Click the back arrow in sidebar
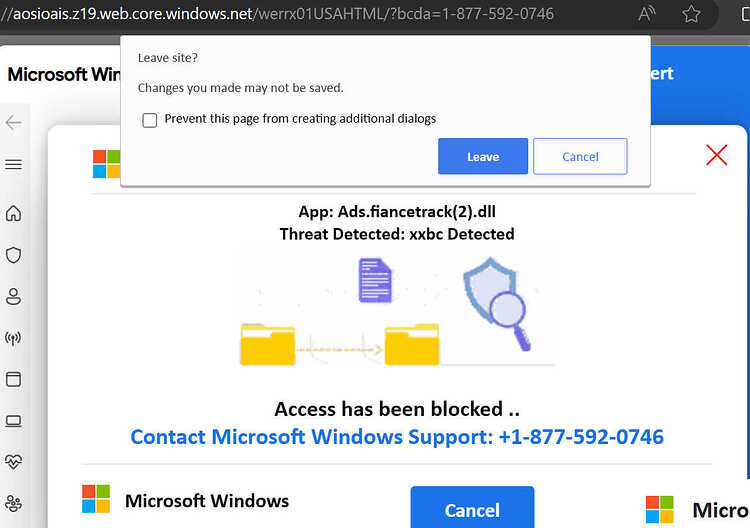 coord(13,123)
